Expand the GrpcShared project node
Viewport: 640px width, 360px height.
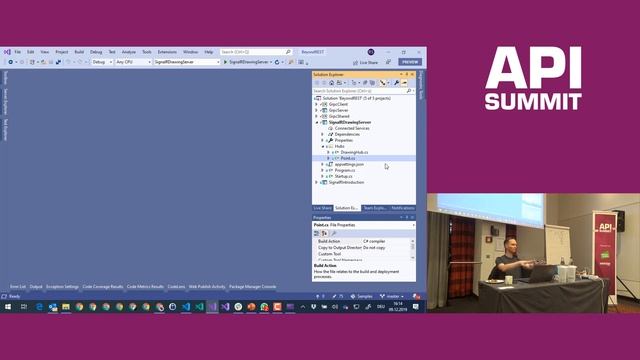point(316,116)
